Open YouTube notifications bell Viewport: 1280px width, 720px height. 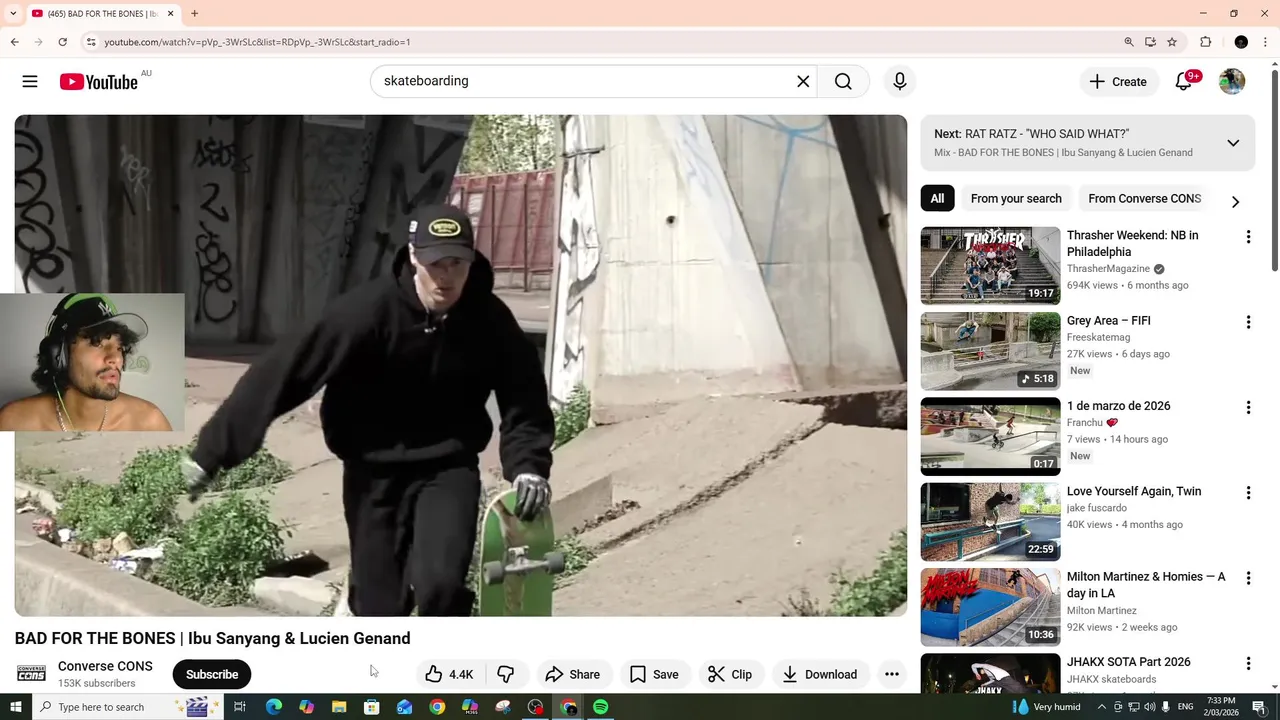coord(1184,82)
